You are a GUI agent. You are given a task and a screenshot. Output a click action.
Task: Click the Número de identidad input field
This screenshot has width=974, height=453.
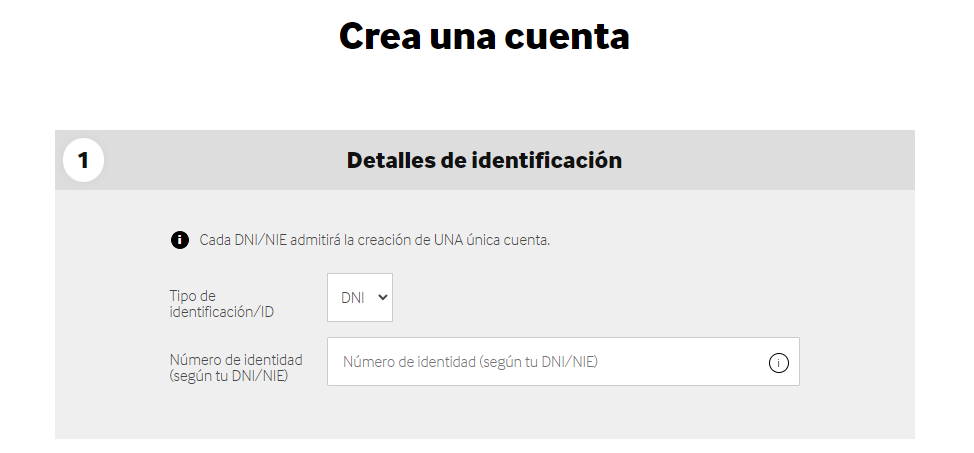pos(550,362)
